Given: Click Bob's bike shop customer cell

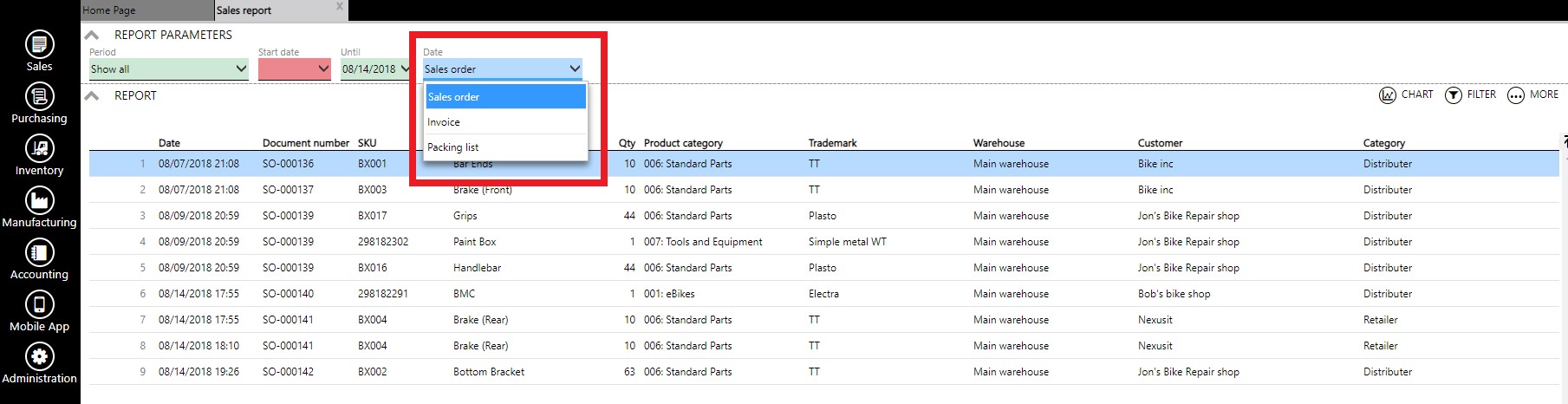Looking at the screenshot, I should [x=1174, y=294].
